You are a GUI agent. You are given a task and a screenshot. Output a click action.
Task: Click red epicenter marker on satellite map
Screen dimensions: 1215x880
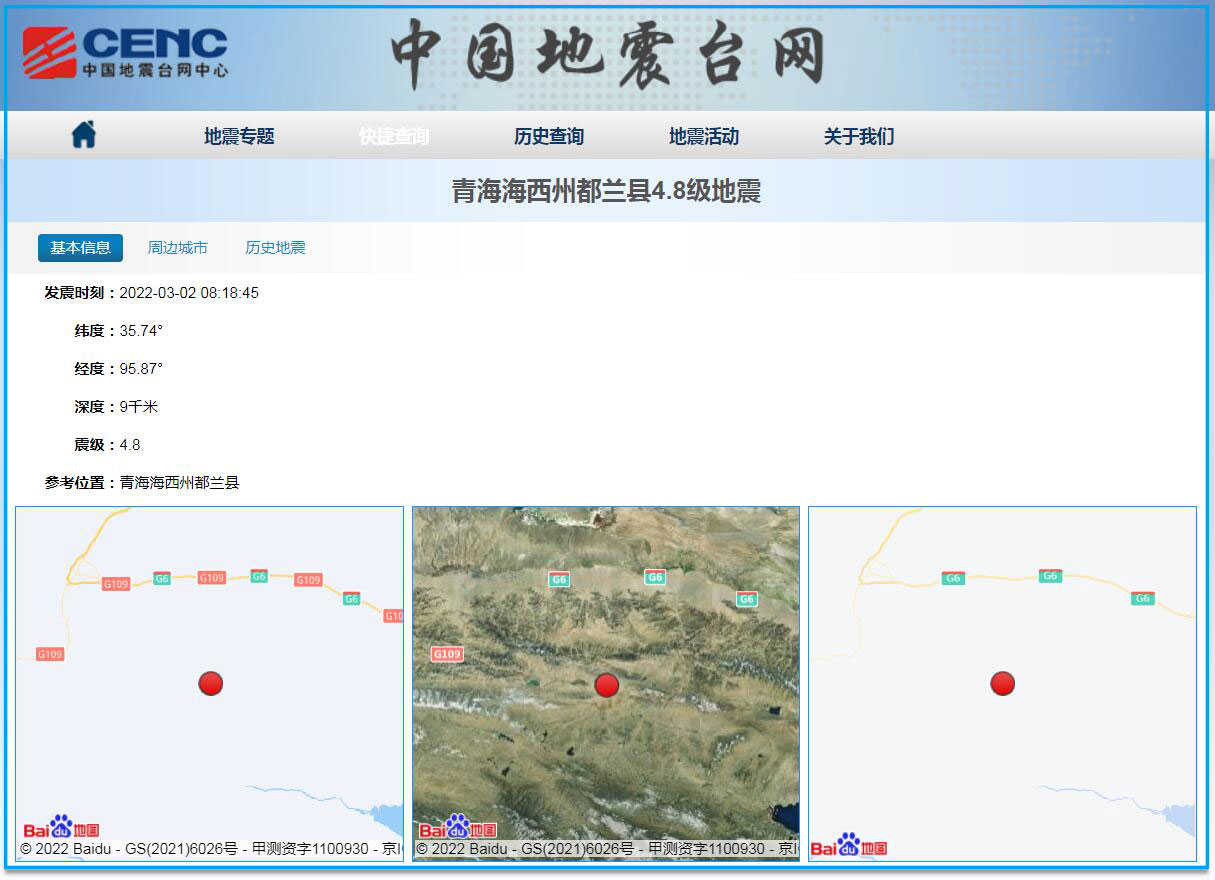pyautogui.click(x=607, y=685)
